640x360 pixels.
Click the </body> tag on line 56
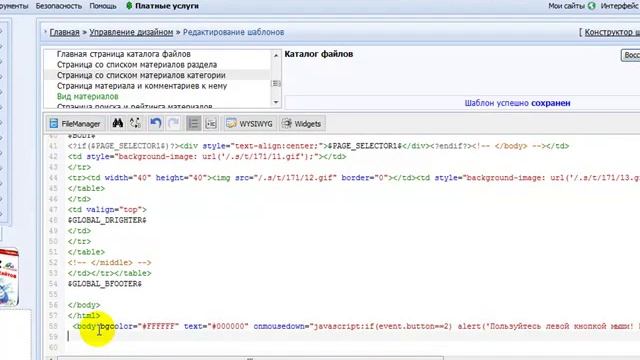[84, 305]
